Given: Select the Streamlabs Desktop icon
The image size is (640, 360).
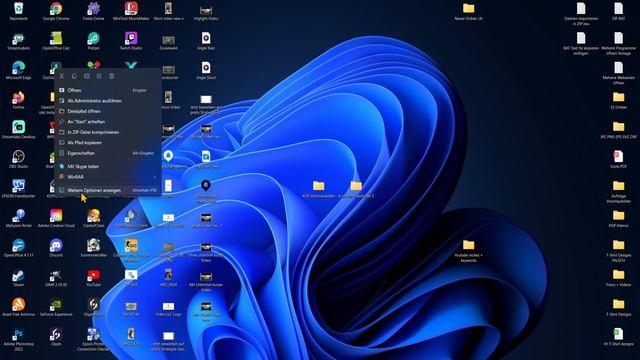Looking at the screenshot, I should 18,129.
